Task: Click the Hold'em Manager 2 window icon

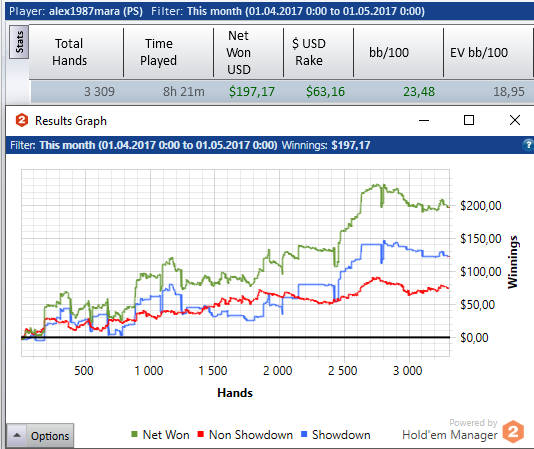Action: point(22,121)
